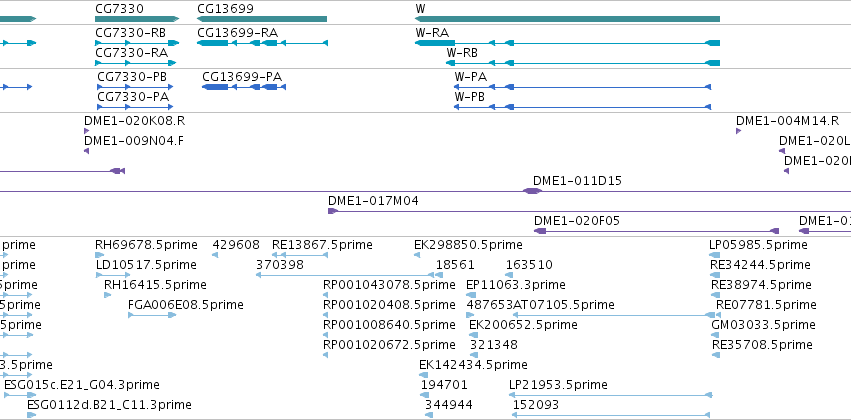Select the W-PA protein feature
Viewport: 851px width, 420px height.
pyautogui.click(x=582, y=87)
